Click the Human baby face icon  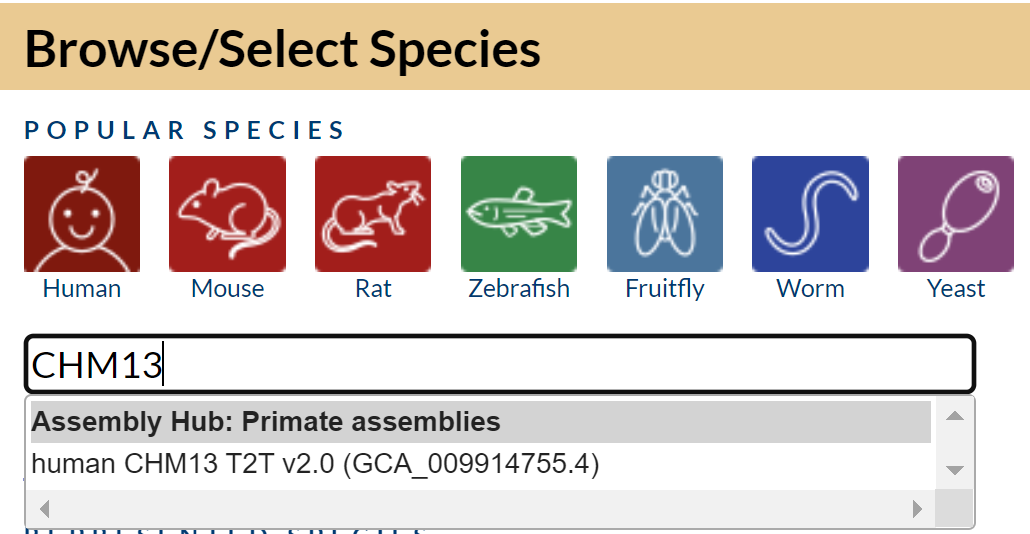pyautogui.click(x=82, y=214)
